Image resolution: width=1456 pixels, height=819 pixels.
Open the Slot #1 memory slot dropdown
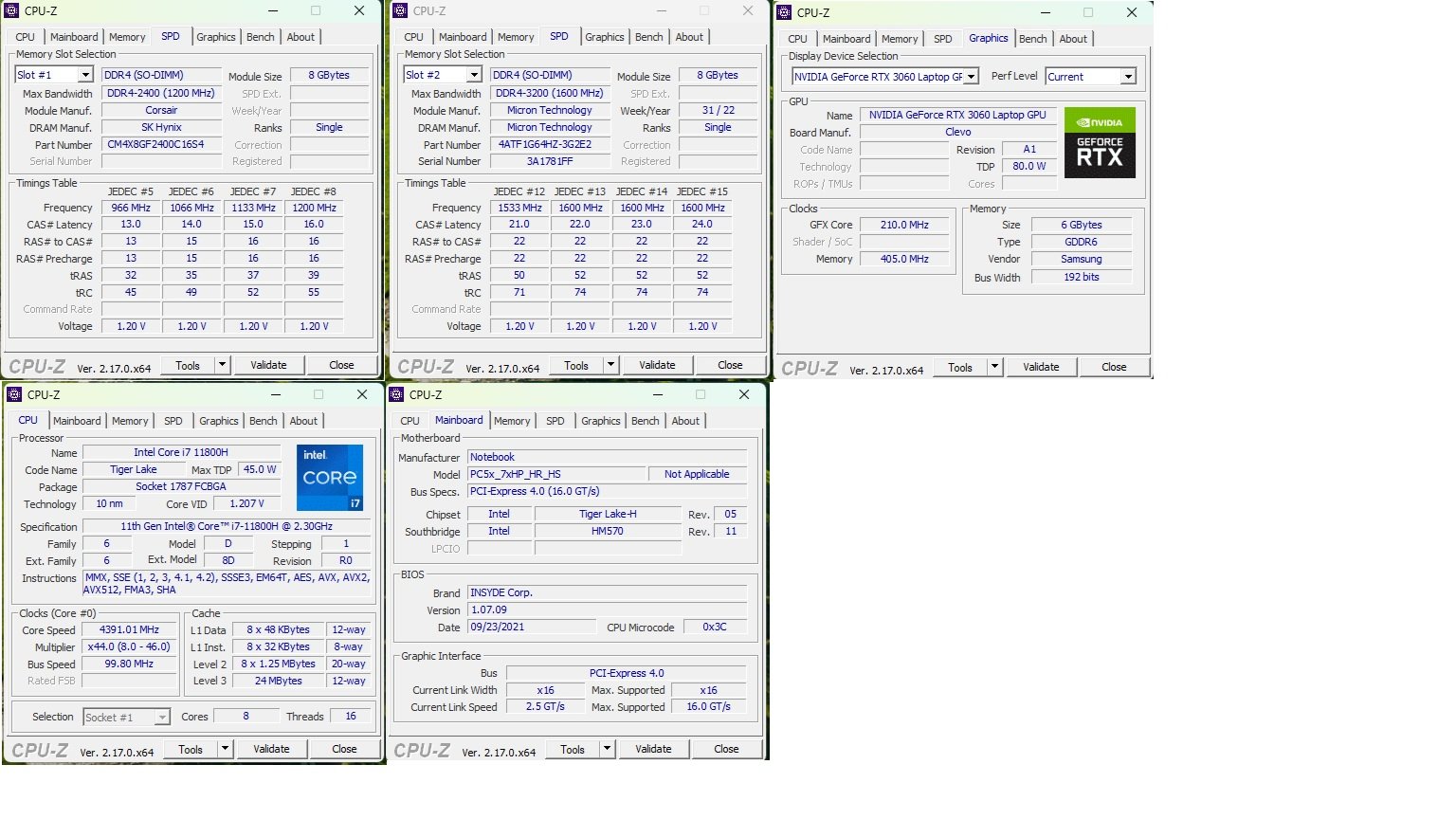click(85, 75)
